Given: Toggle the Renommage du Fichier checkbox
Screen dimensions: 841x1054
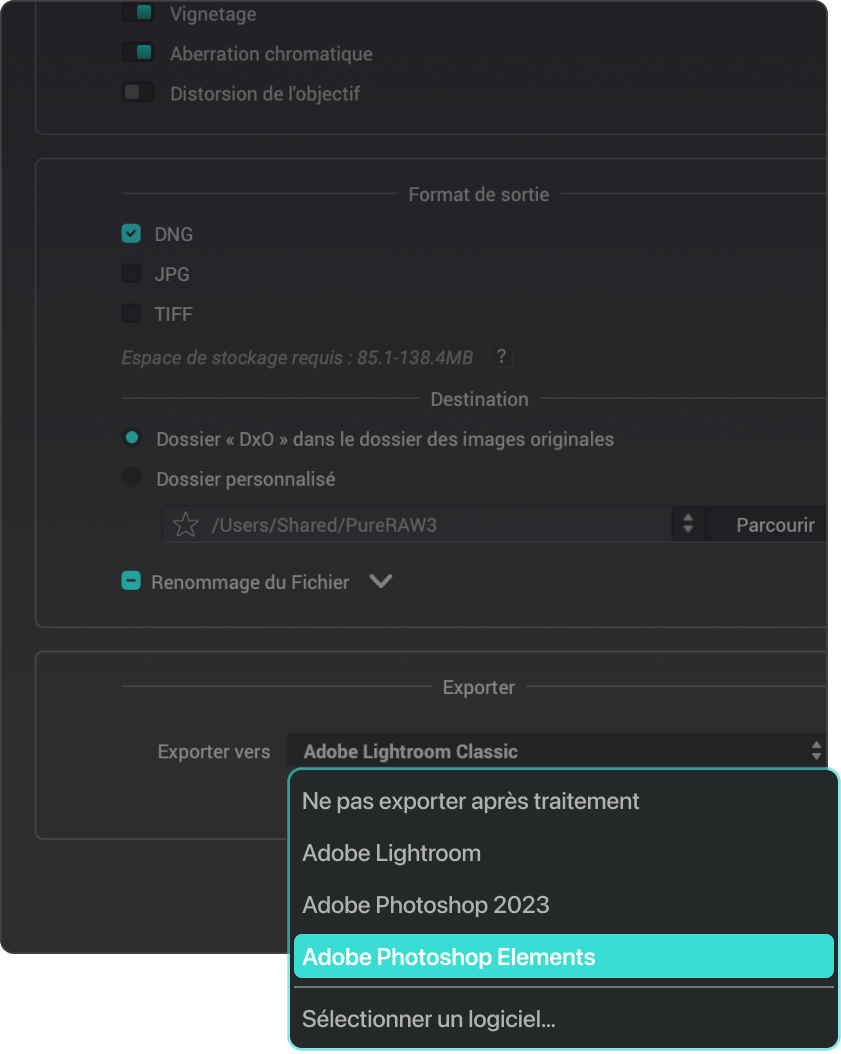Looking at the screenshot, I should [x=131, y=581].
